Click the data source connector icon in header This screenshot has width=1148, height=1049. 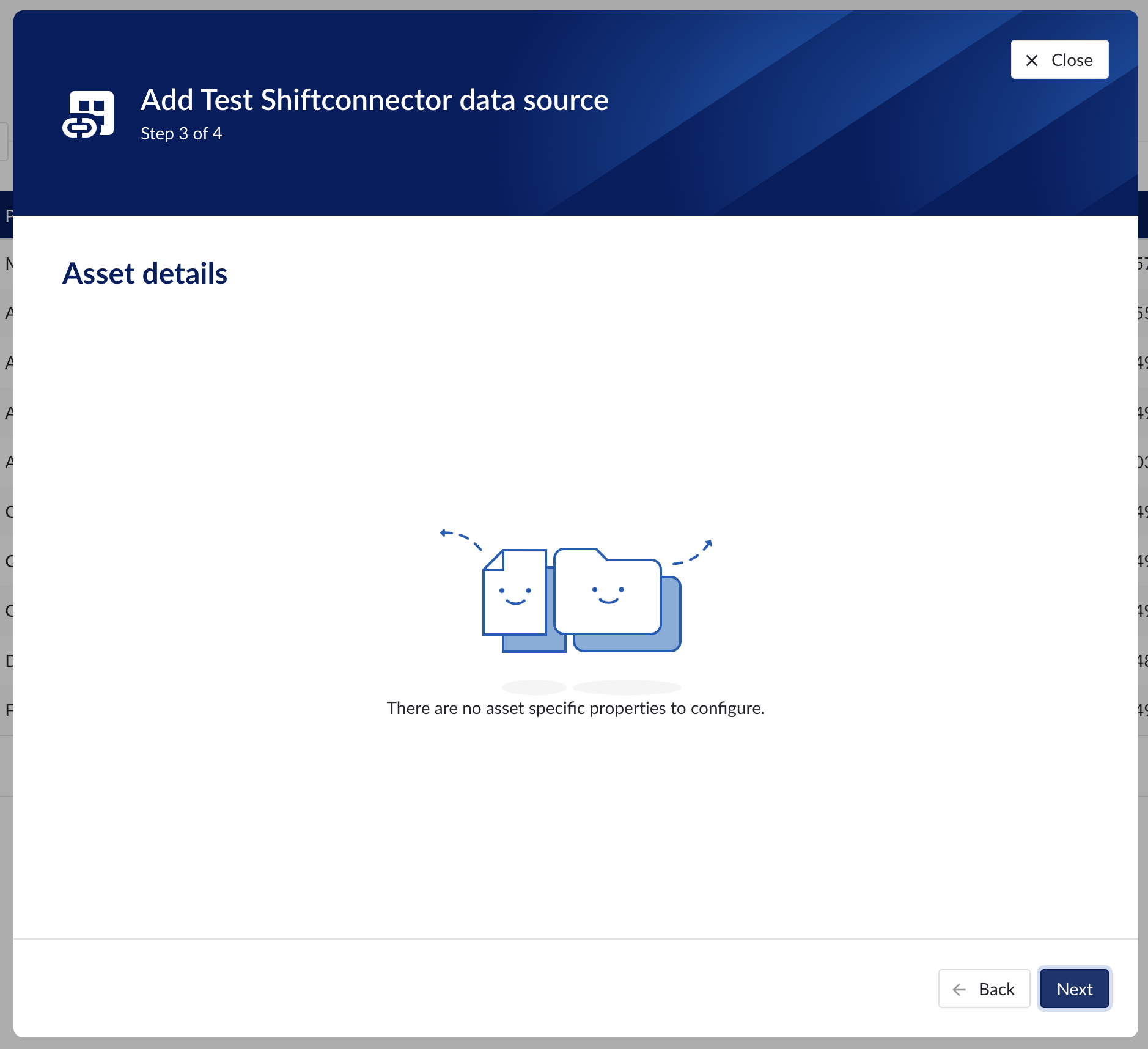tap(89, 114)
